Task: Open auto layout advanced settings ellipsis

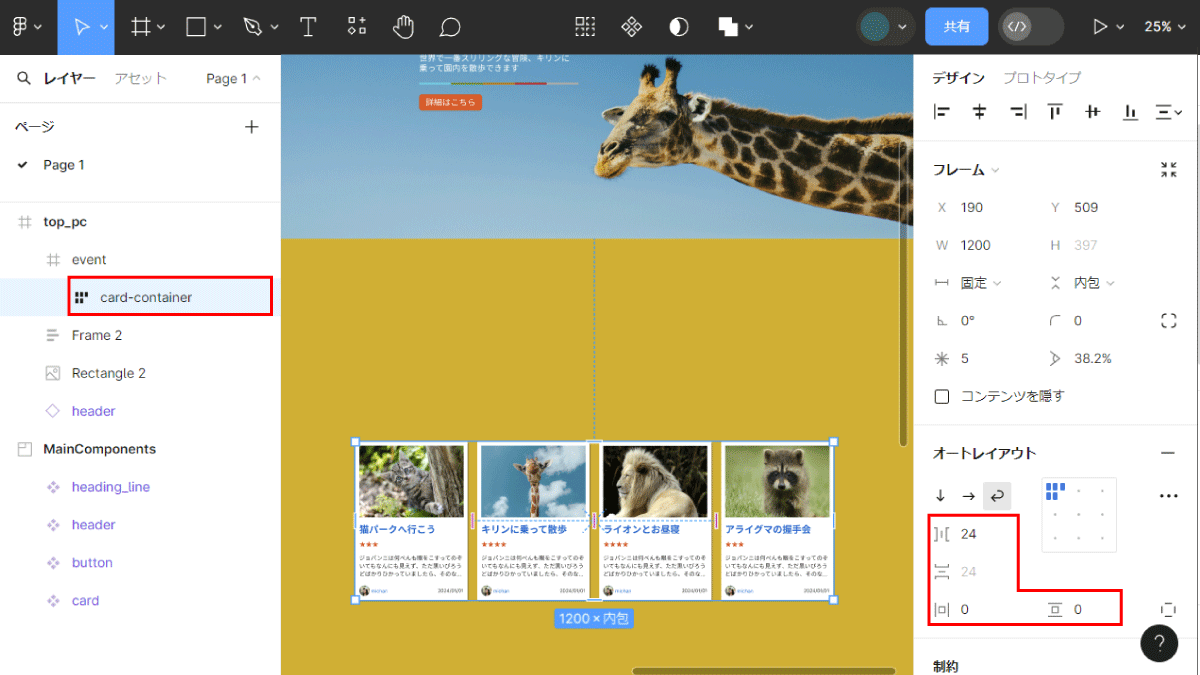Action: point(1168,496)
